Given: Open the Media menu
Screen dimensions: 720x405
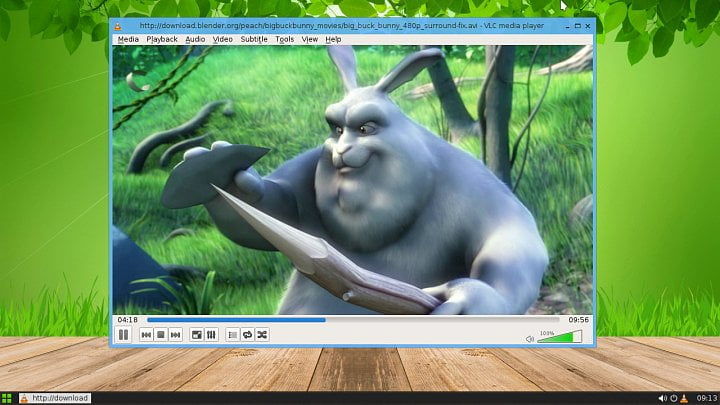Looking at the screenshot, I should click(x=128, y=39).
